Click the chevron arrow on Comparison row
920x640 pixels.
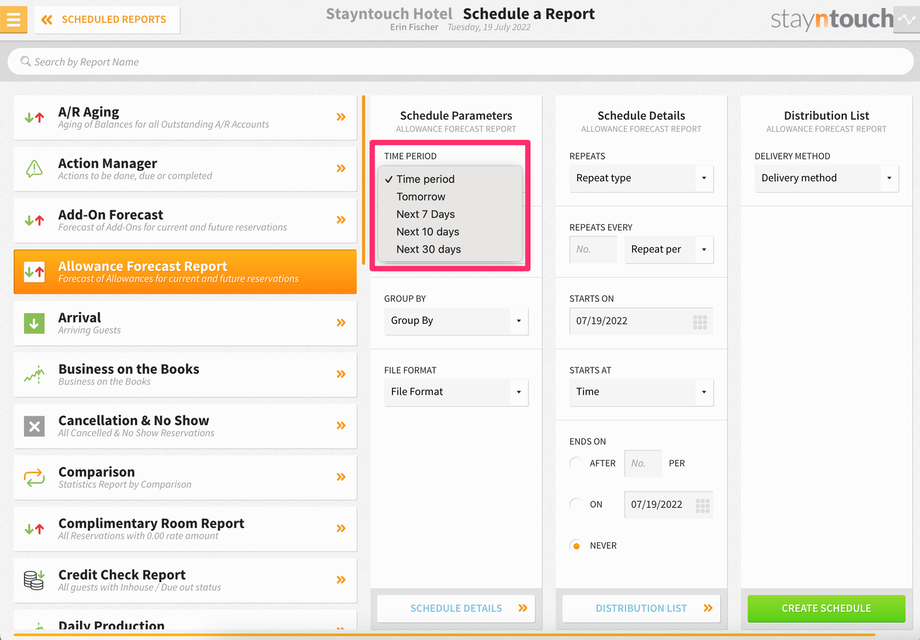tap(341, 477)
